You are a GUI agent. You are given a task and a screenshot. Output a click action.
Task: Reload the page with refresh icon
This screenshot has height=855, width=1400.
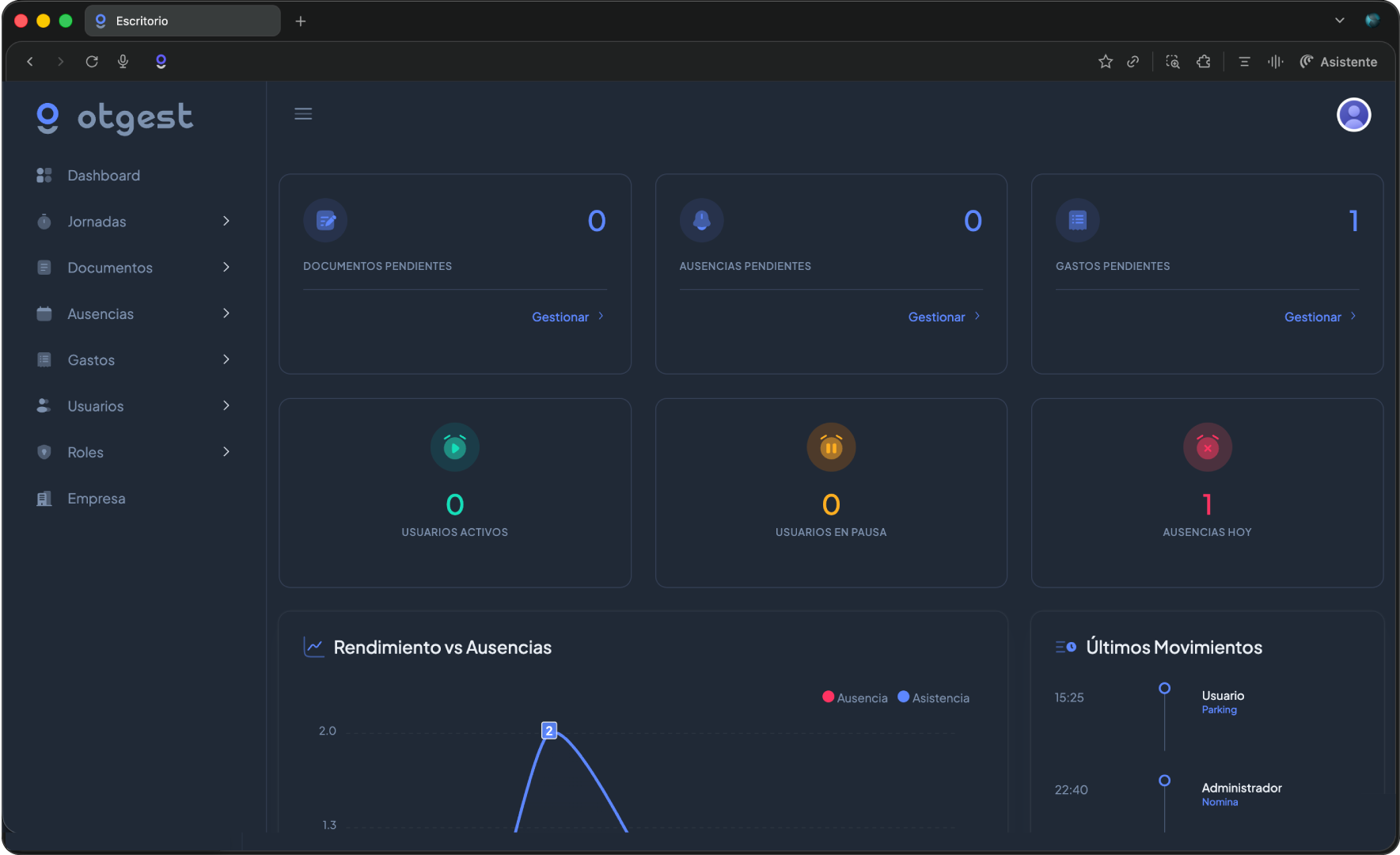(x=92, y=62)
